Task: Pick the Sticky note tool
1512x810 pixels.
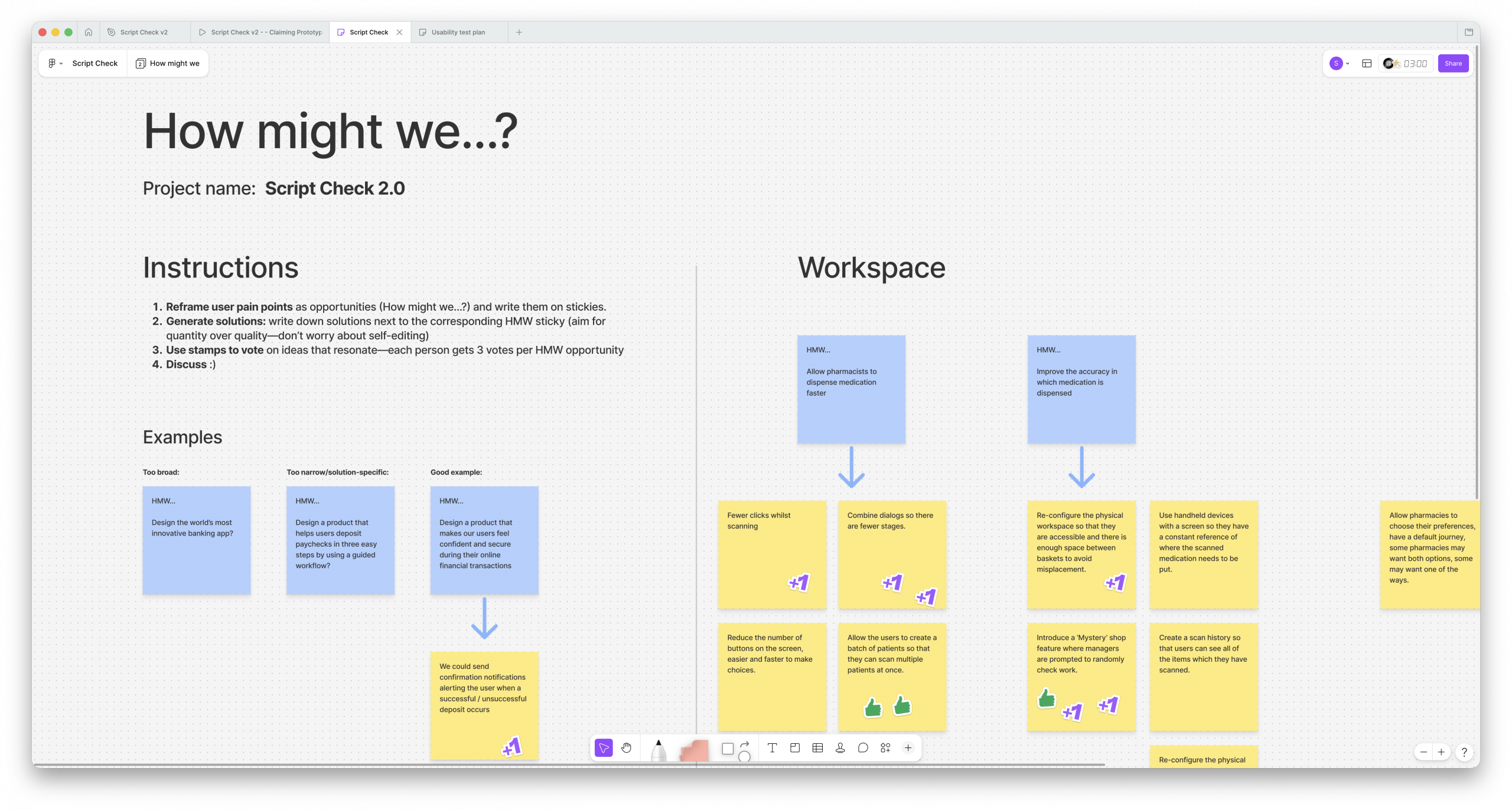Action: click(x=695, y=750)
